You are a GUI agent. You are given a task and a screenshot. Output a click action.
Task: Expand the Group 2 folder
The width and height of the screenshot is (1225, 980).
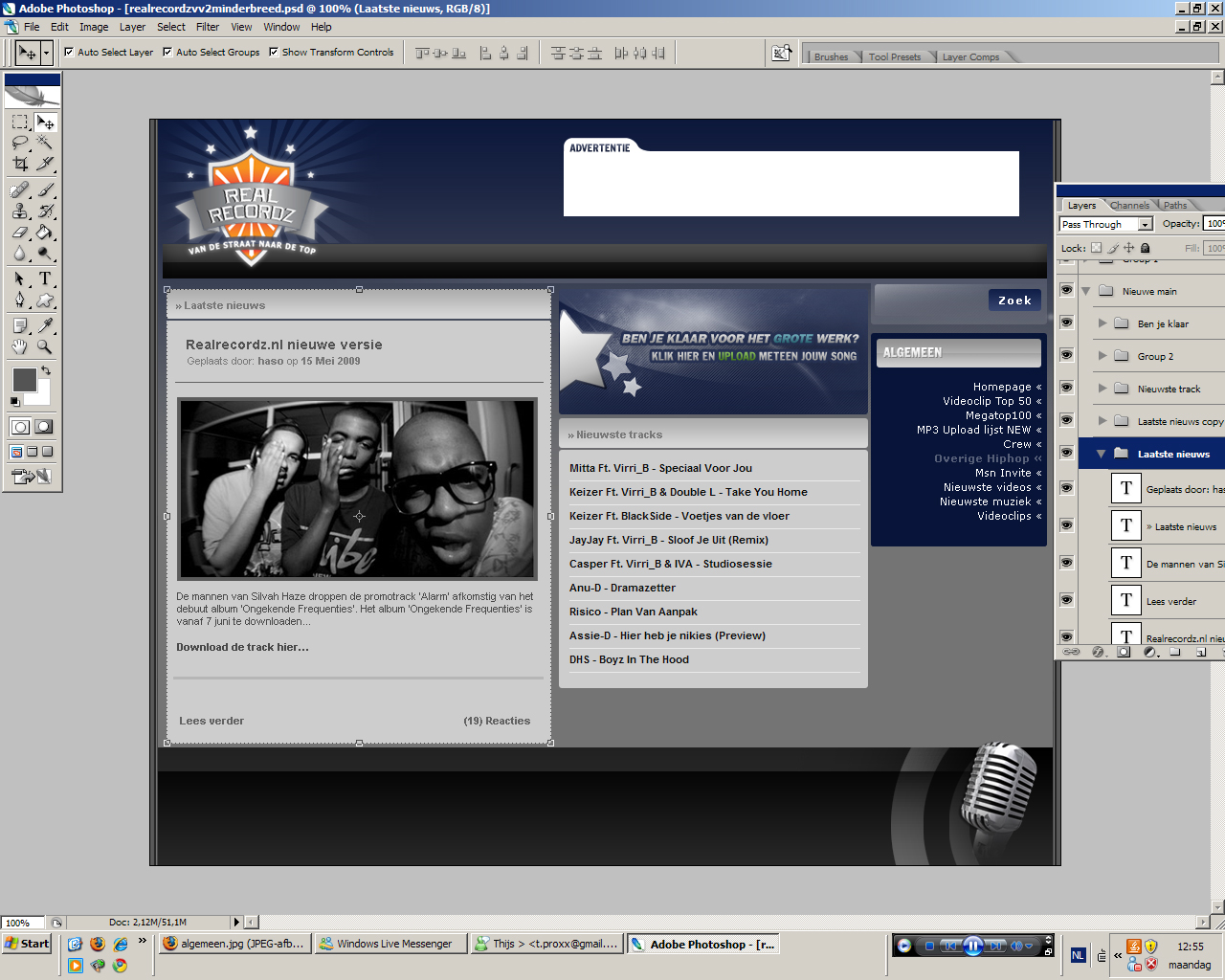point(1102,356)
